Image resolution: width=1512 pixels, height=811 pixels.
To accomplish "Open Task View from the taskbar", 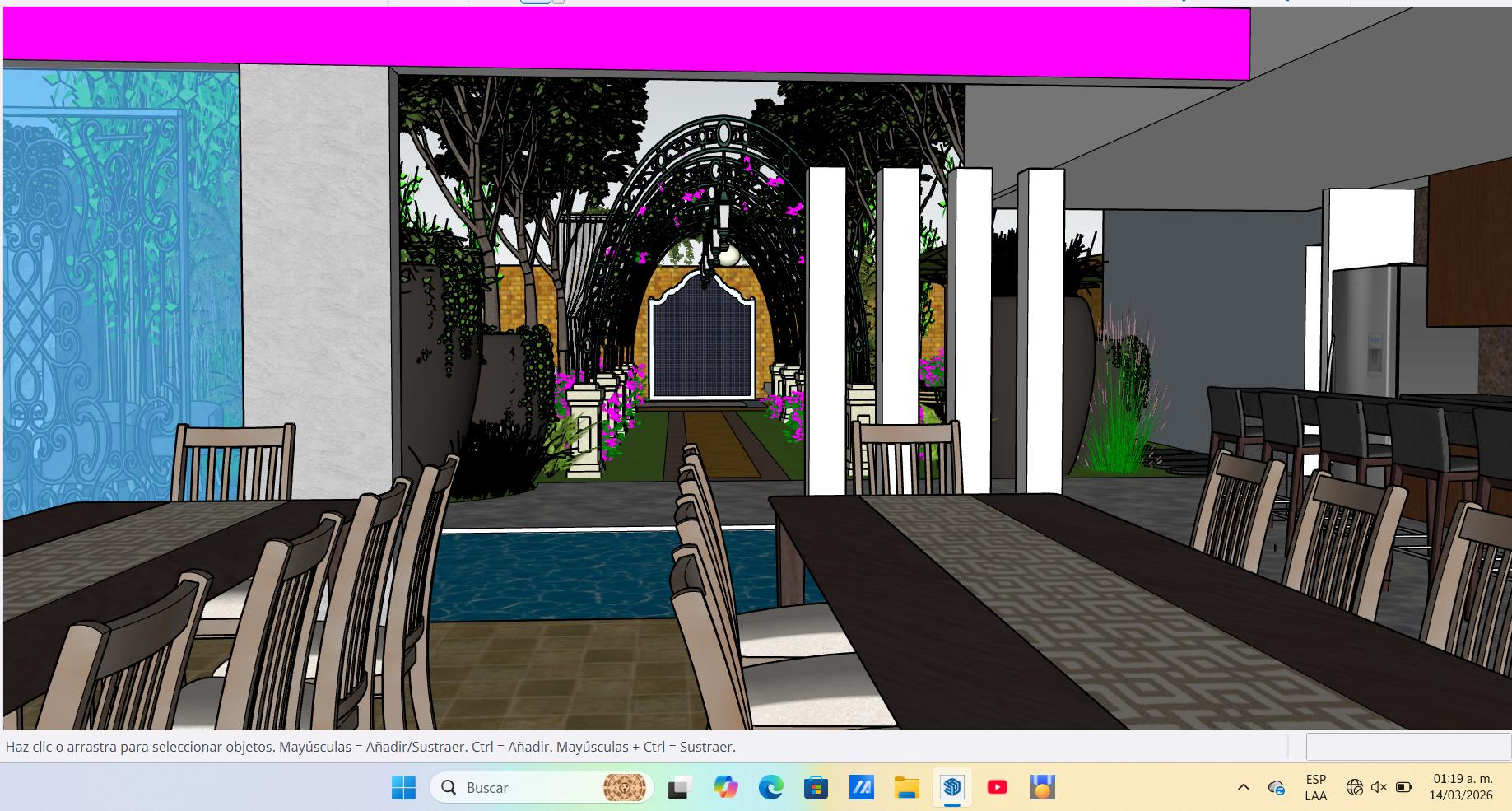I will click(x=679, y=788).
